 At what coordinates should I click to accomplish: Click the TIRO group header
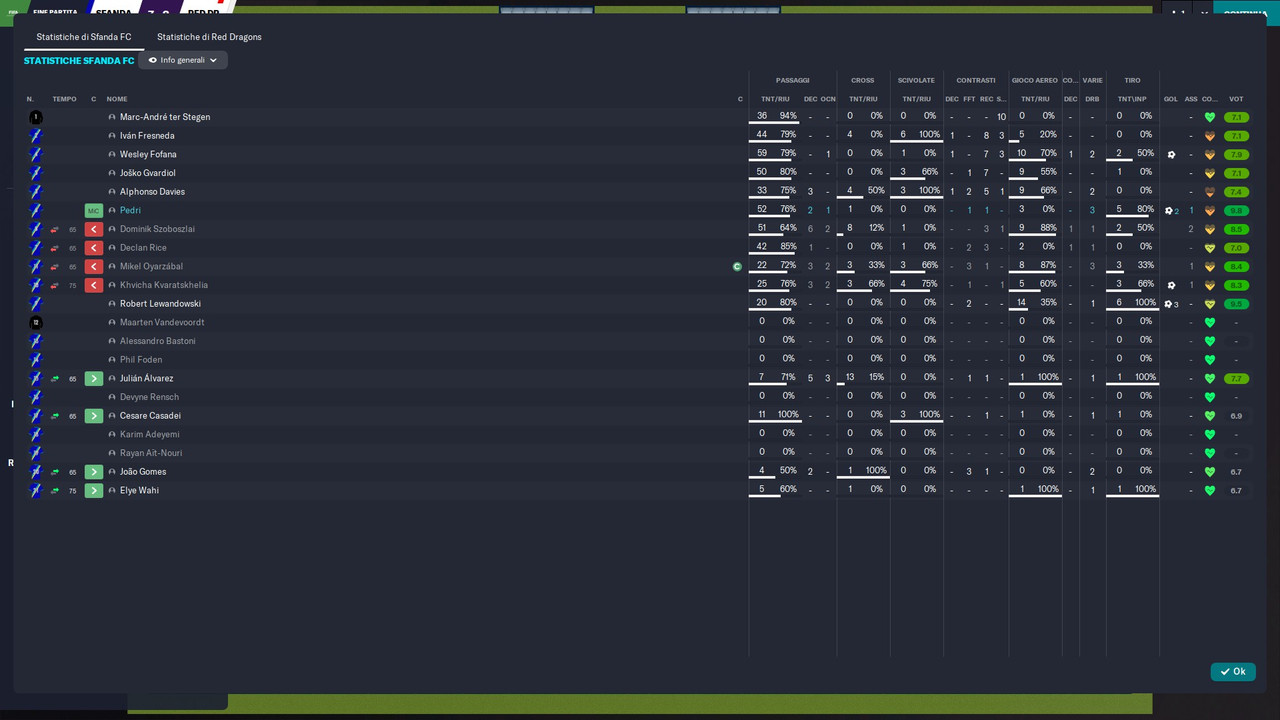1132,80
